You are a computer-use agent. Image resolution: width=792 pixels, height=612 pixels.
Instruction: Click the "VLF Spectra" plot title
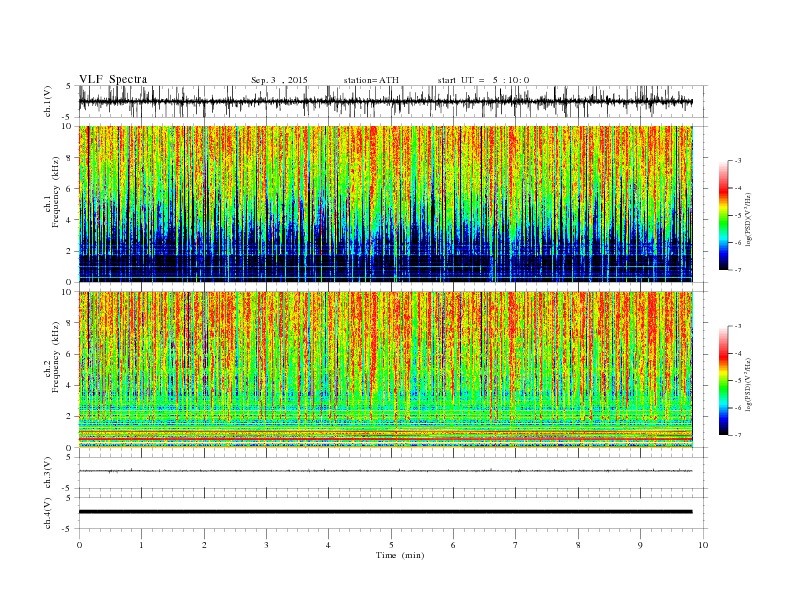pos(113,79)
